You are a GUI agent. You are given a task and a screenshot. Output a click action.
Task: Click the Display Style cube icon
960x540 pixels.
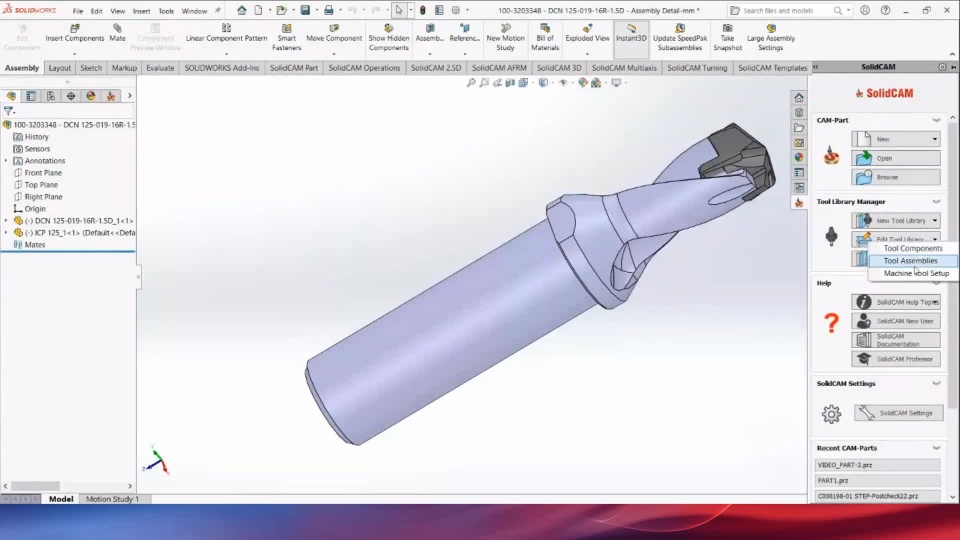click(x=543, y=83)
